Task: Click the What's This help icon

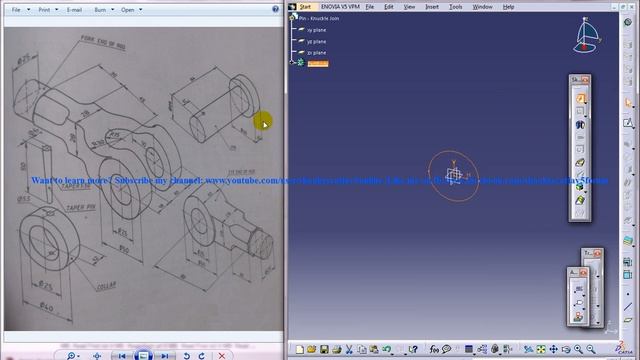Action: [413, 349]
